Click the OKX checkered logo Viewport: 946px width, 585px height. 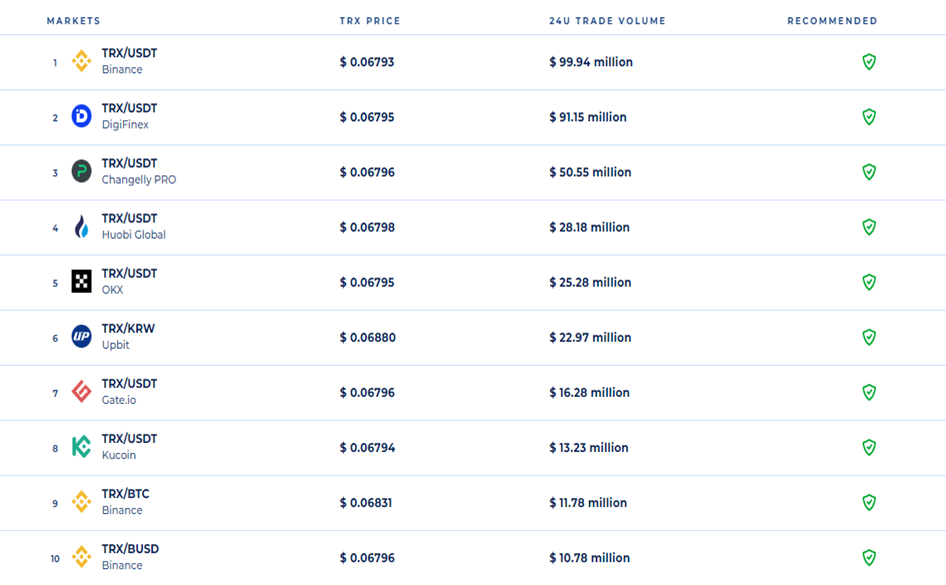[81, 282]
